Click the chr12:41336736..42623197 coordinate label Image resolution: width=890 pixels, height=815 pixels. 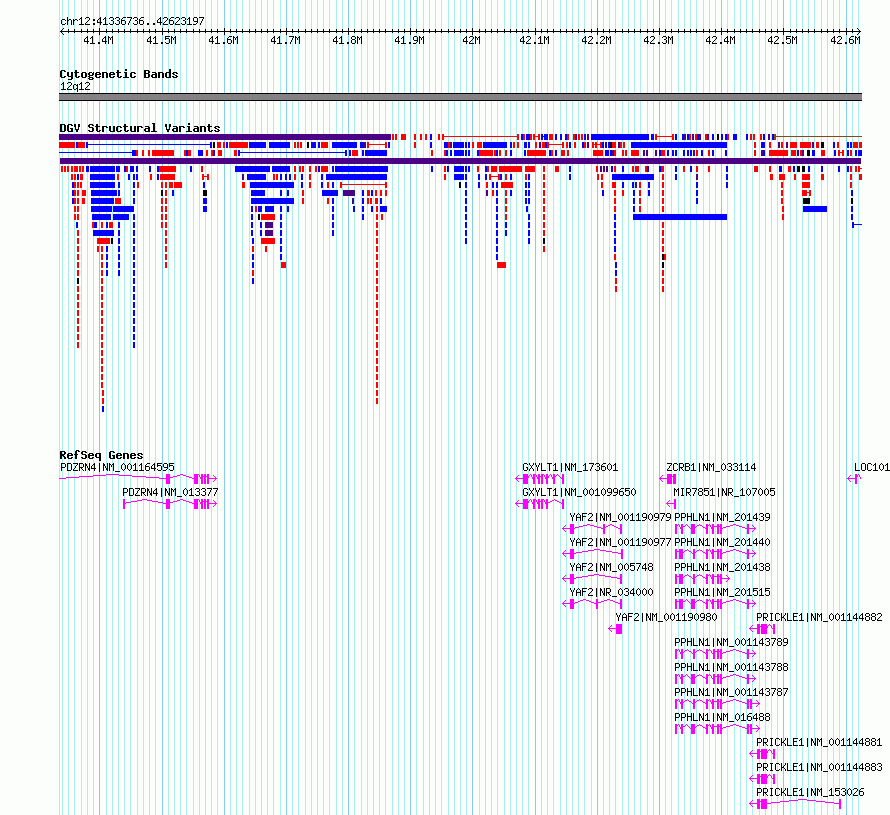(132, 21)
